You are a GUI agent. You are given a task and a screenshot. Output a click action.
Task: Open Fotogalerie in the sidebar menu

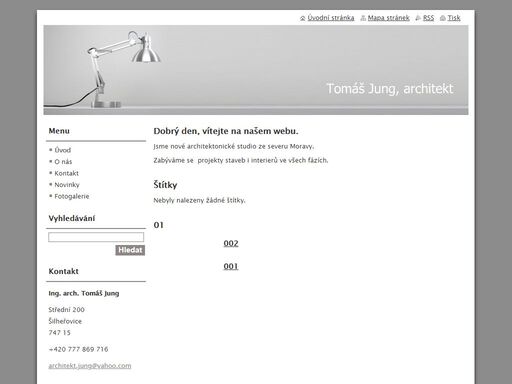72,196
